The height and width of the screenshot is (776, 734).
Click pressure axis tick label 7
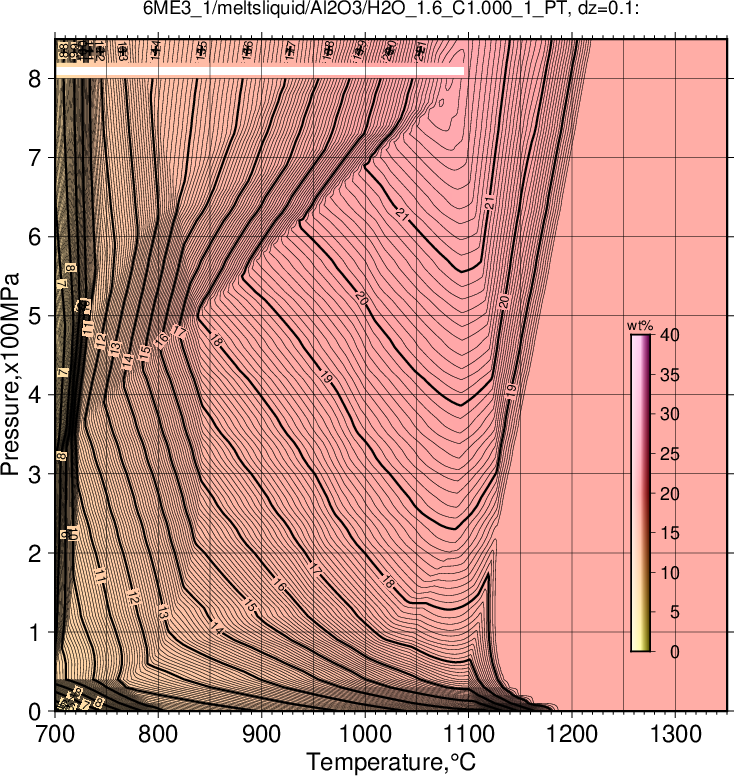[35, 157]
